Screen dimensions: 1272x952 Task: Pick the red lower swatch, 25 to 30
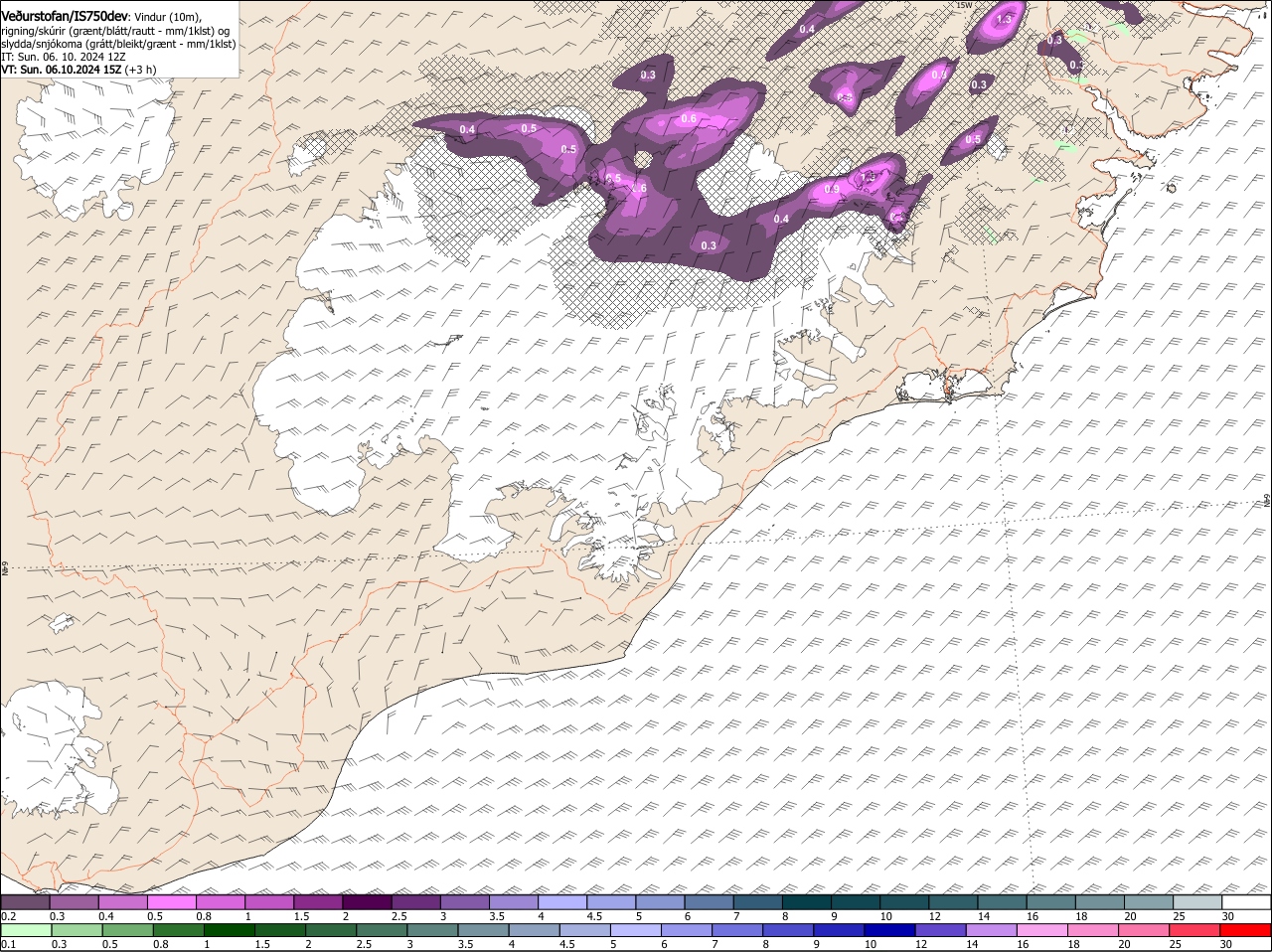click(1195, 931)
